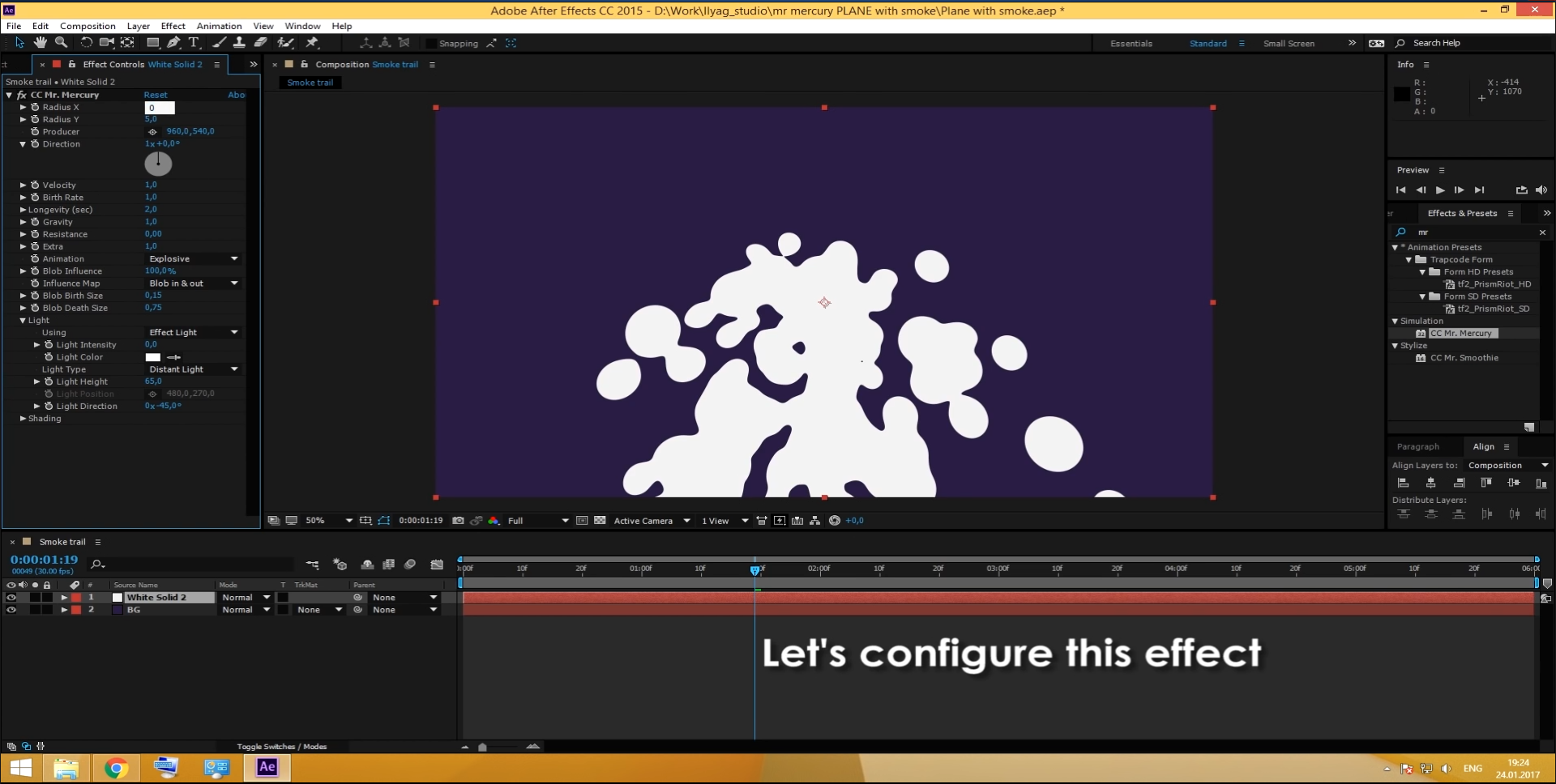The width and height of the screenshot is (1556, 784).
Task: Open the composition flowchart icon
Action: 815,521
